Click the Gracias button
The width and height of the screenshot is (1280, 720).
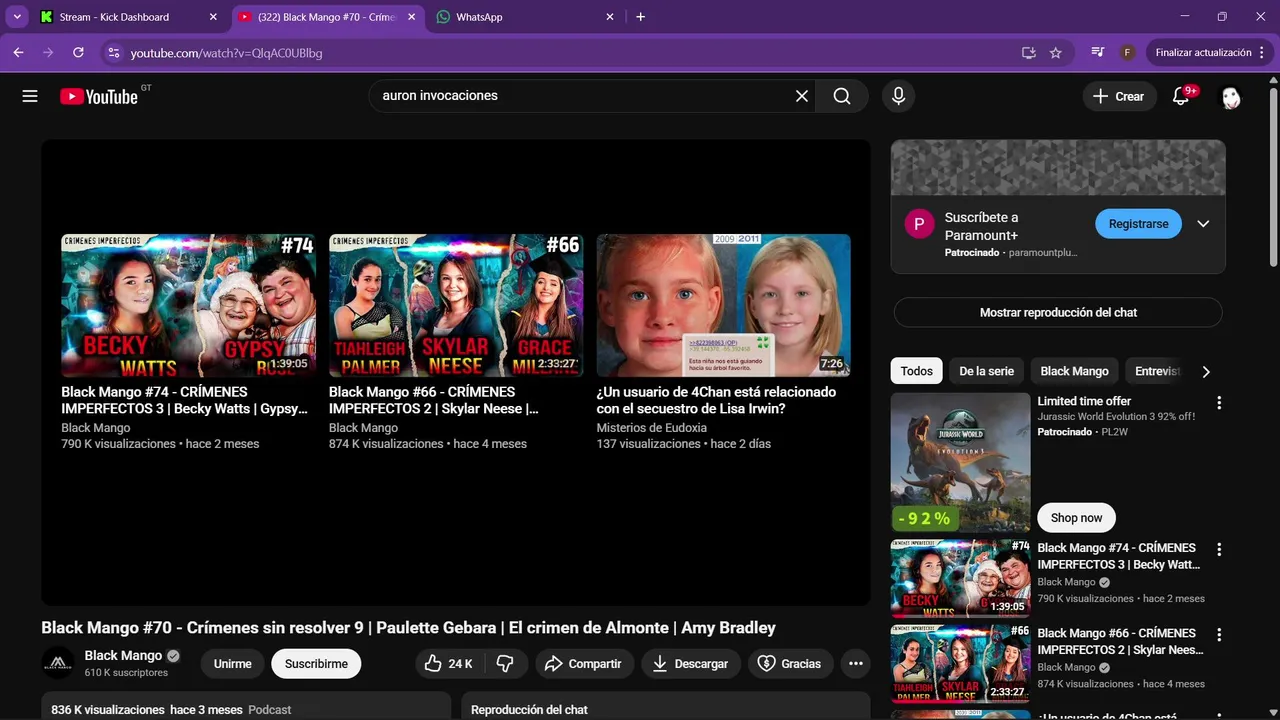click(790, 663)
